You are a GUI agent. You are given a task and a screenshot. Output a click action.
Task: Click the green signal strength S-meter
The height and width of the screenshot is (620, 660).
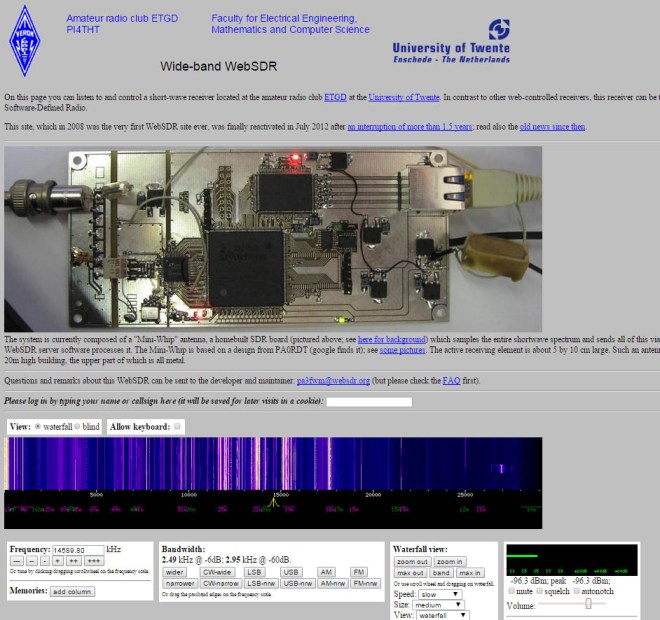(571, 559)
